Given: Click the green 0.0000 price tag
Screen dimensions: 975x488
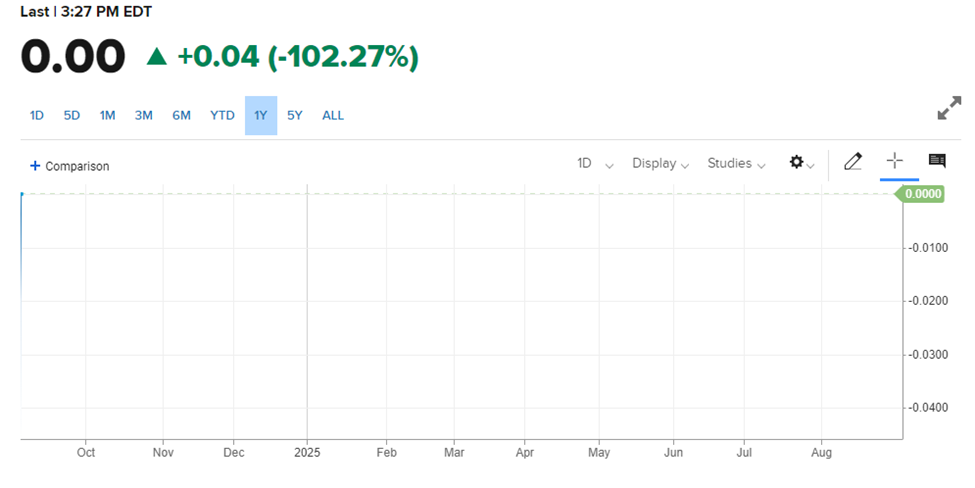Looking at the screenshot, I should tap(922, 194).
